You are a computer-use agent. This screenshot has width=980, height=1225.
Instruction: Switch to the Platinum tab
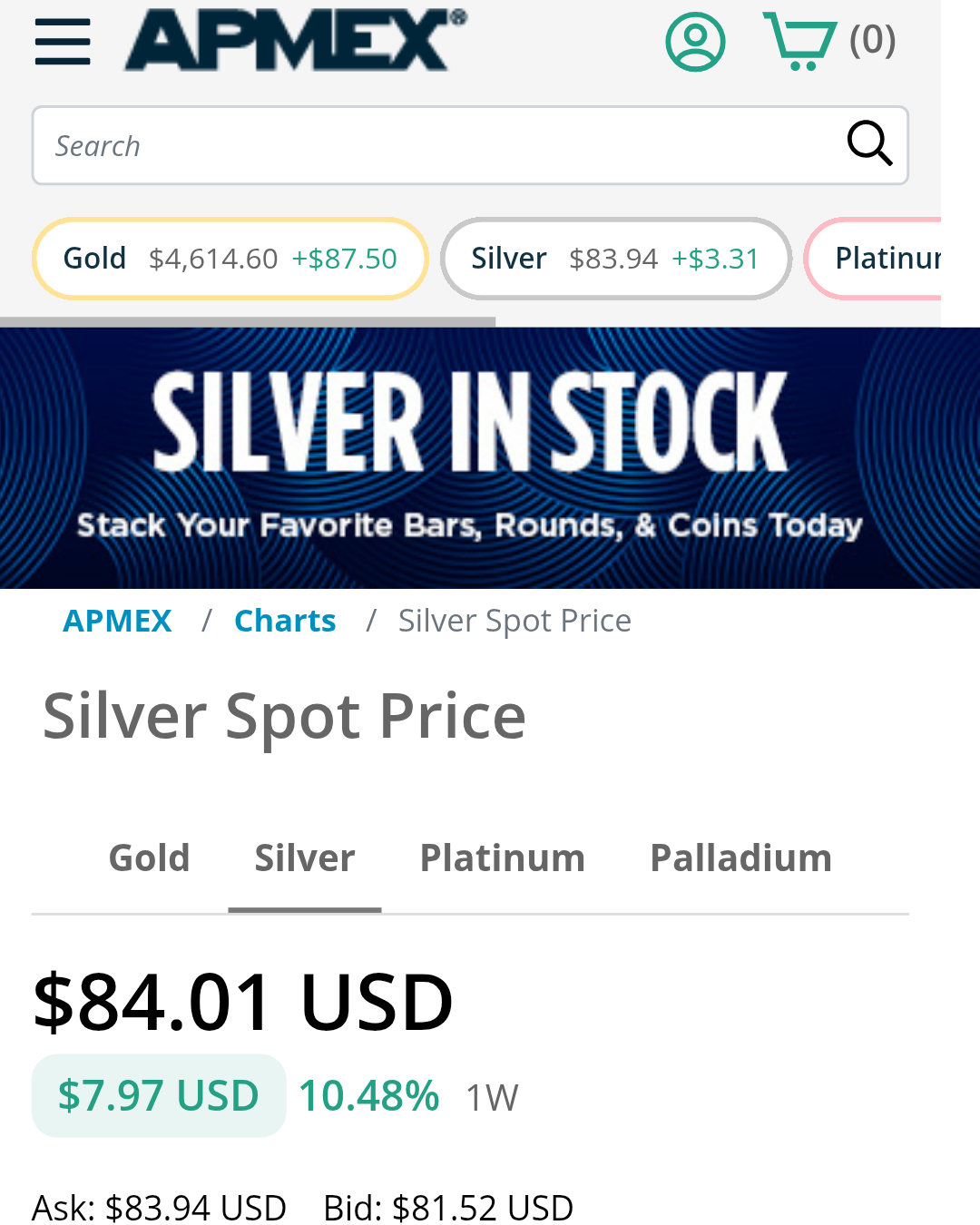502,858
